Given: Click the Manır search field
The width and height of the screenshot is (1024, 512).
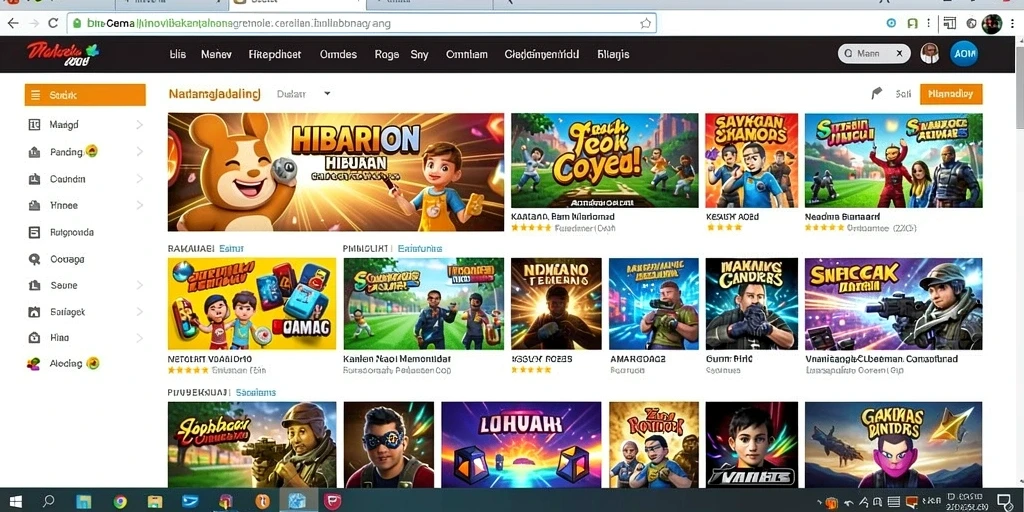Looking at the screenshot, I should coord(874,54).
